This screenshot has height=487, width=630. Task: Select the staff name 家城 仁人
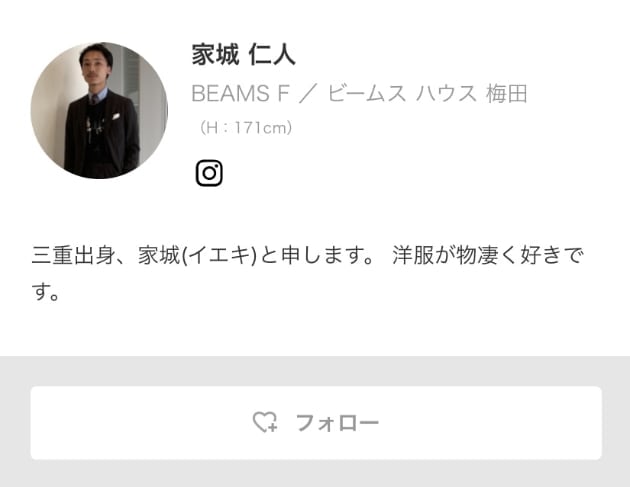tap(243, 55)
